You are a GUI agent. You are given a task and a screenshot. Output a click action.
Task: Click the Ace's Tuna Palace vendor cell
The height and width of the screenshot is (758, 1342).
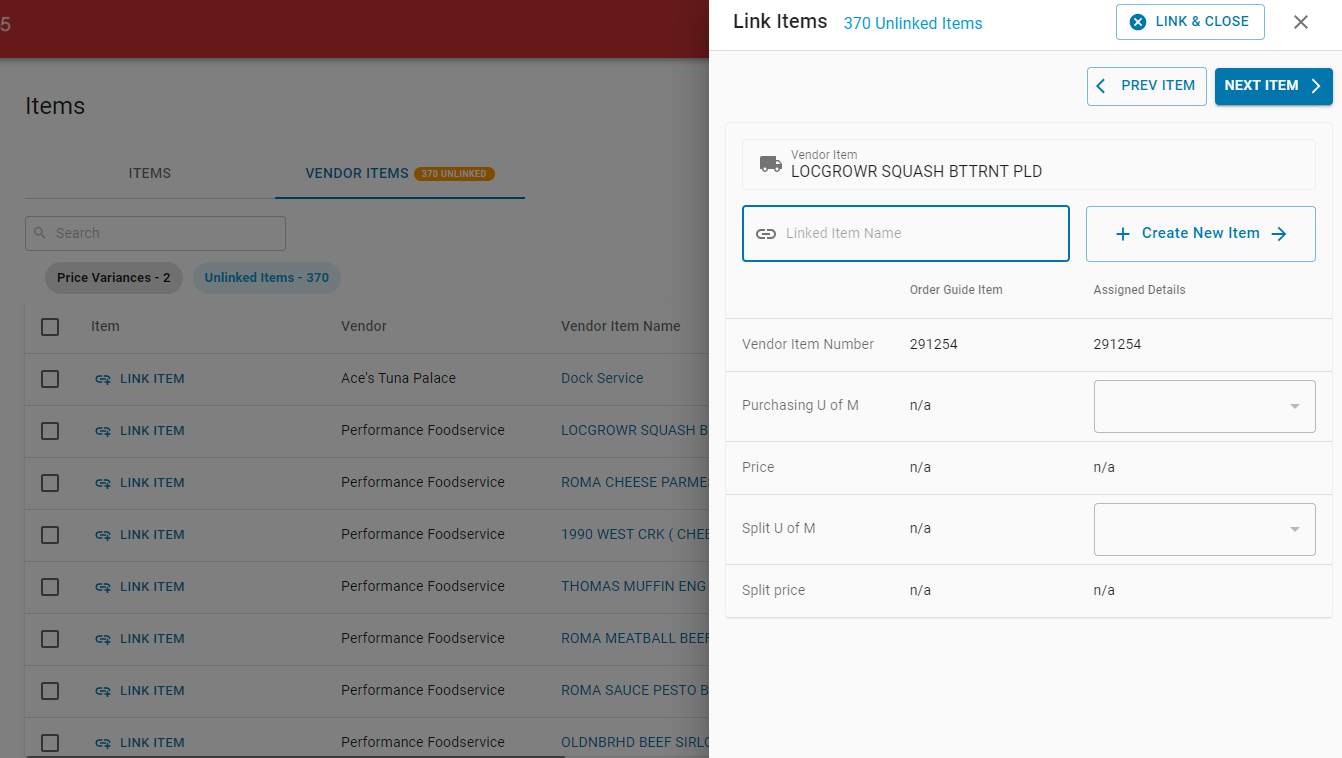[398, 379]
